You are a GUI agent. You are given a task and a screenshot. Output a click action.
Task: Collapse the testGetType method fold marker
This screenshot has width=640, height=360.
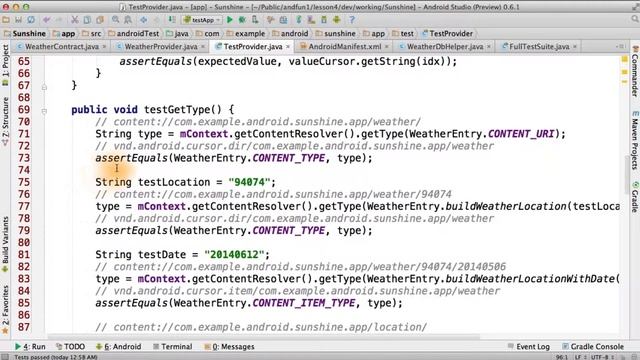[44, 111]
